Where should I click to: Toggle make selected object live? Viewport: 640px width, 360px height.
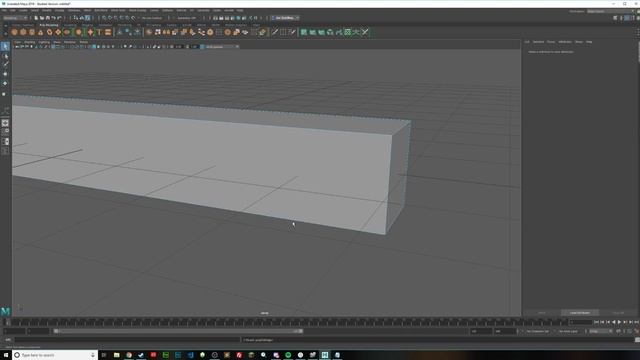(x=133, y=18)
